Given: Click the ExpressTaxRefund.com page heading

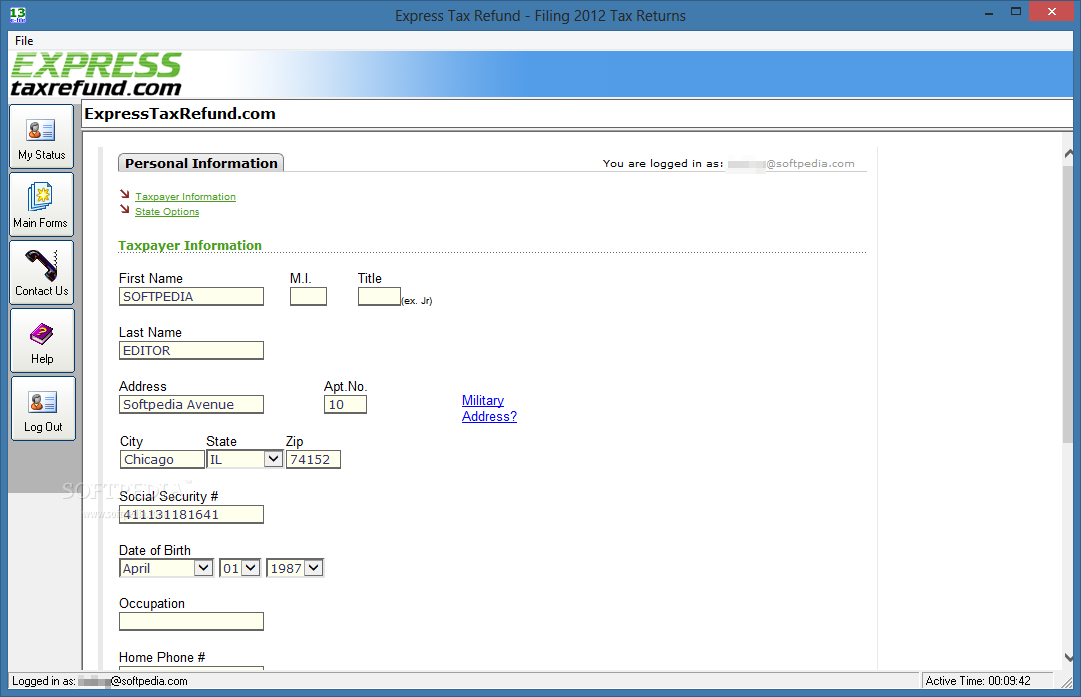Looking at the screenshot, I should pyautogui.click(x=180, y=114).
